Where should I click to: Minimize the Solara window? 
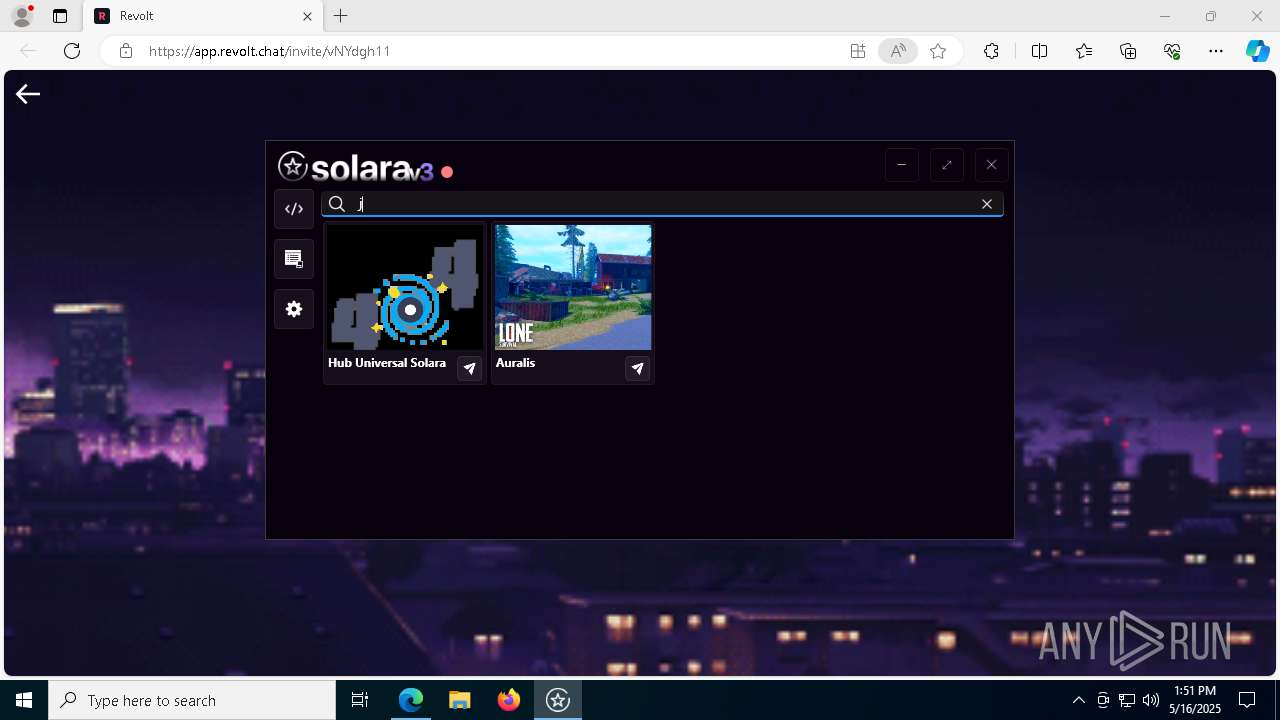[x=901, y=165]
